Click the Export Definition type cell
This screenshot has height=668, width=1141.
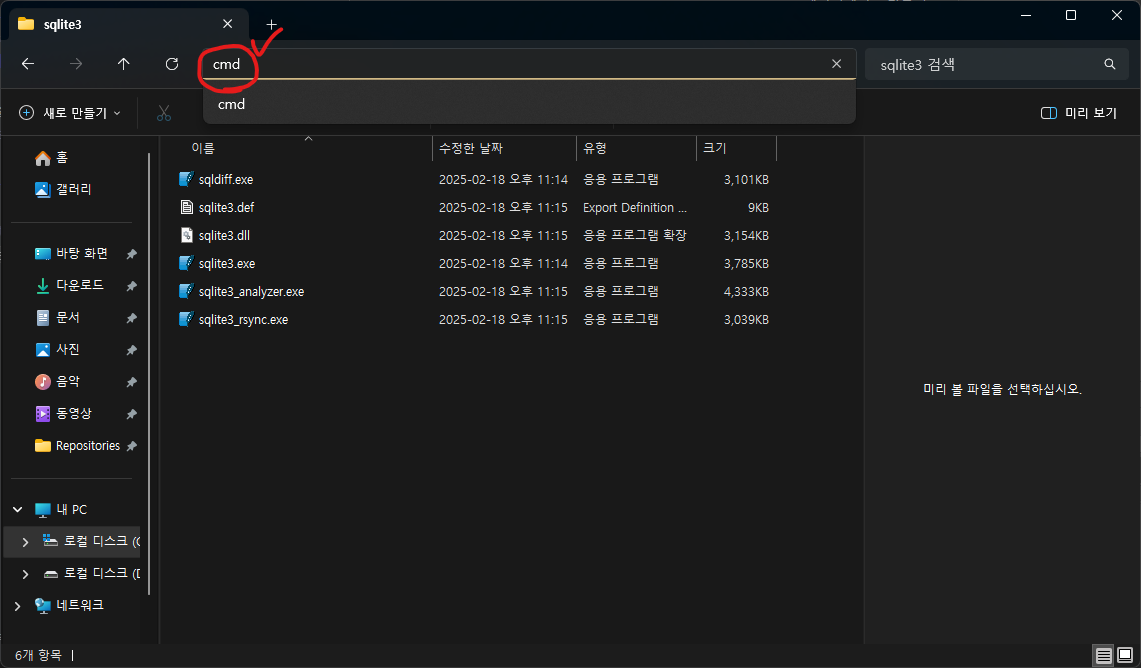[x=635, y=207]
